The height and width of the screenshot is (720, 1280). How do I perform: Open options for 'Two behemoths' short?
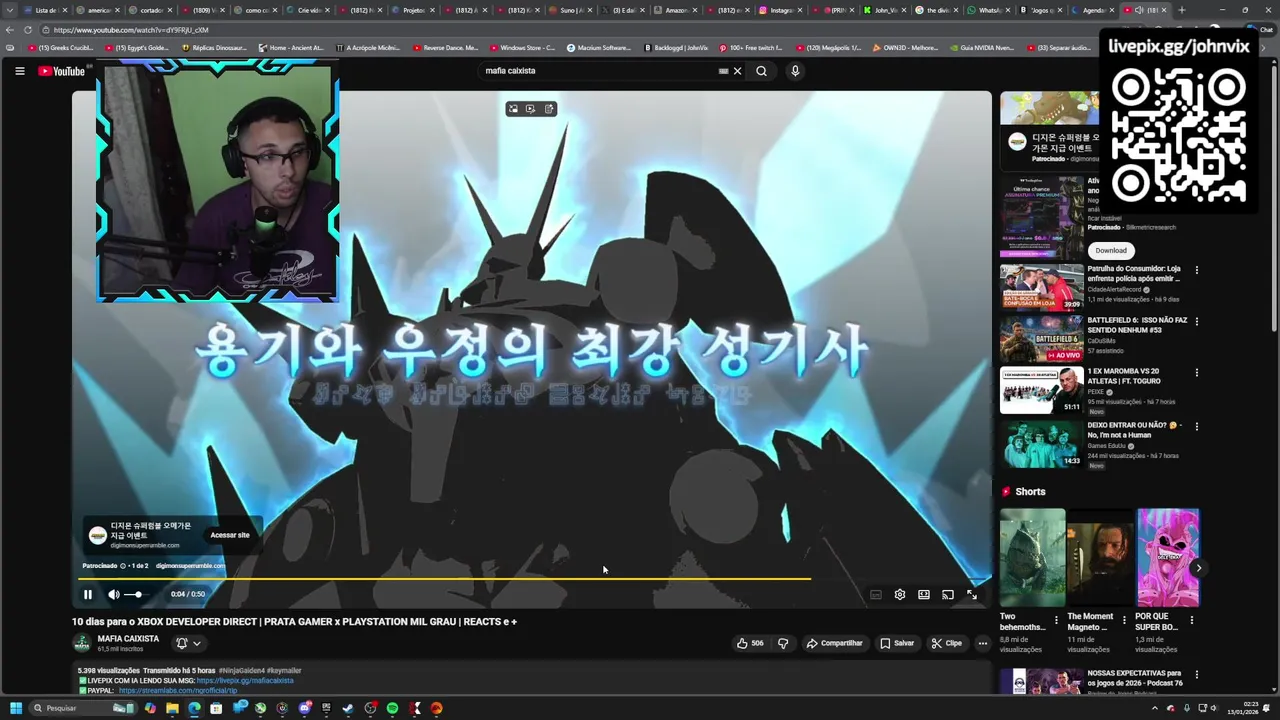point(1056,620)
